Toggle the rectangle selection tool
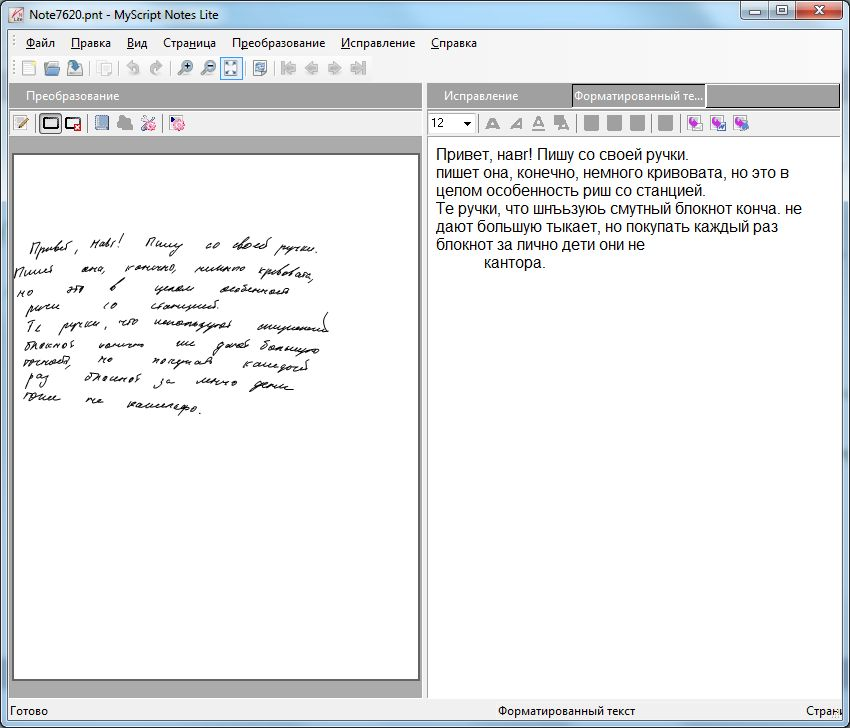 tap(50, 124)
